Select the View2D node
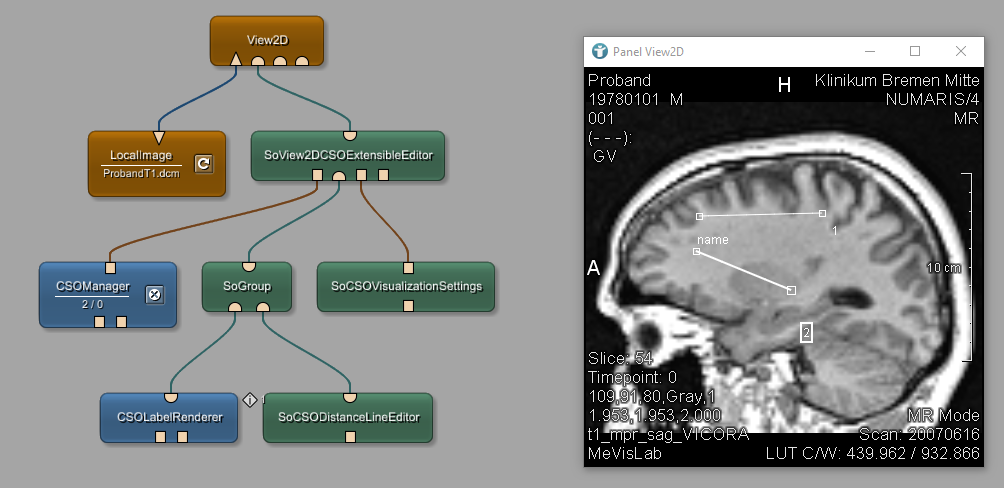Screen dimensions: 1004x488 pos(266,39)
